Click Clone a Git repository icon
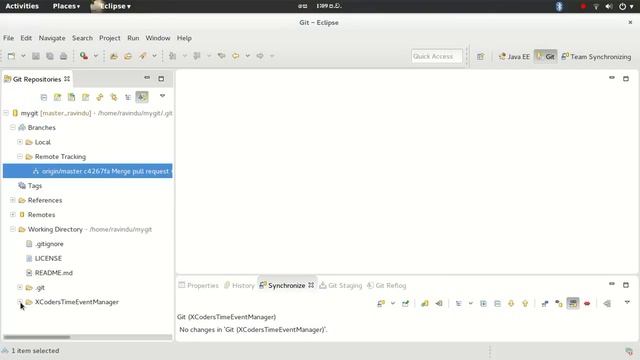This screenshot has height=360, width=640. pos(71,97)
